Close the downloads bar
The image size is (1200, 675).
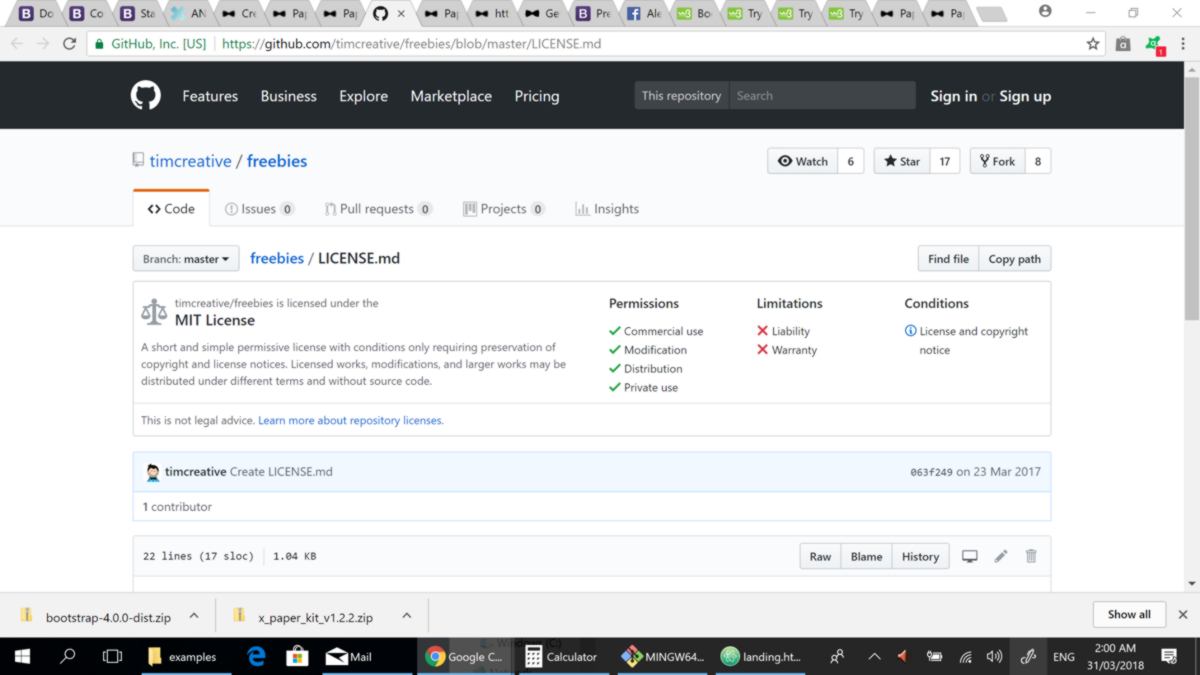click(1183, 614)
